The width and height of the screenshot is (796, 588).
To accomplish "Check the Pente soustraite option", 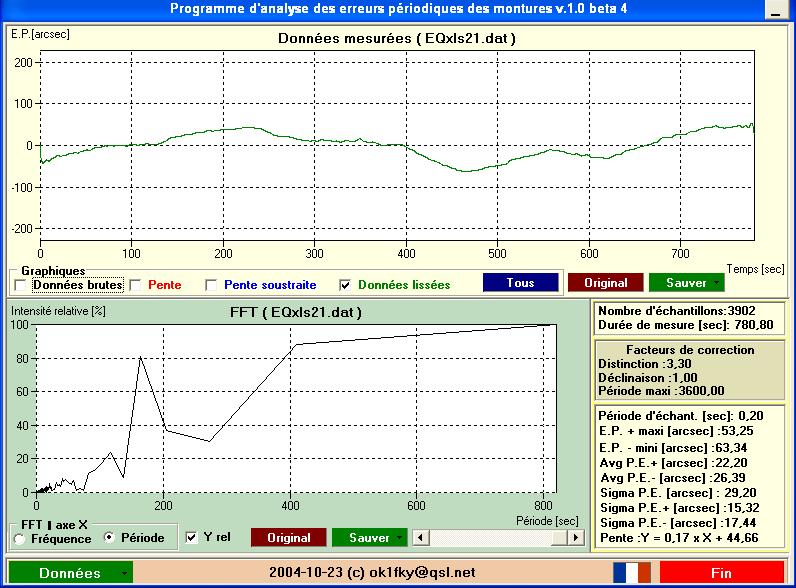I will pos(211,285).
